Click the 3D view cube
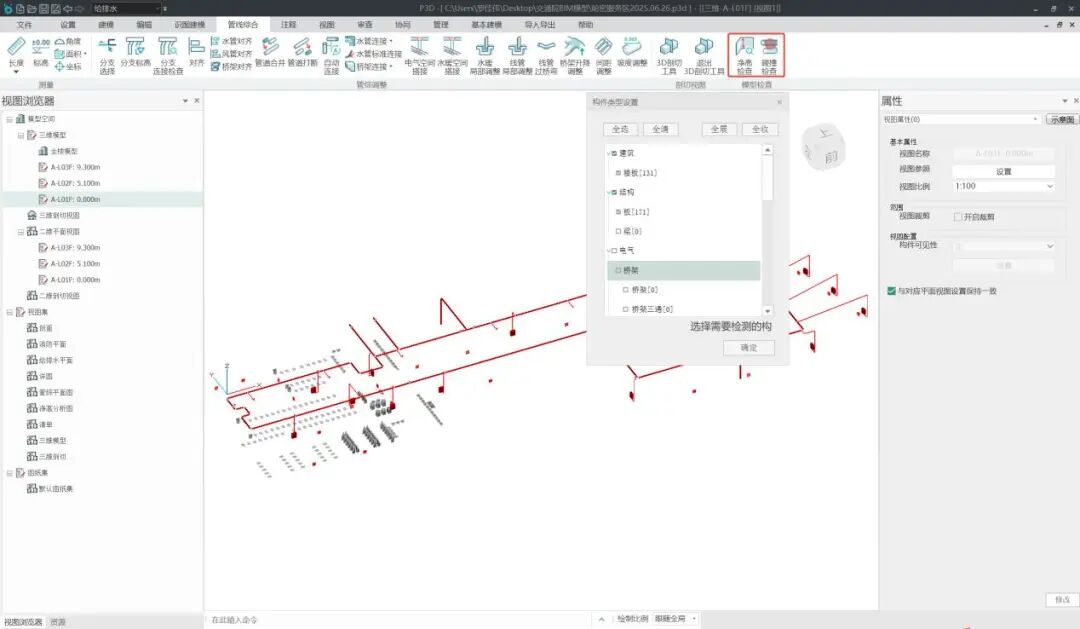The height and width of the screenshot is (629, 1080). click(x=824, y=146)
